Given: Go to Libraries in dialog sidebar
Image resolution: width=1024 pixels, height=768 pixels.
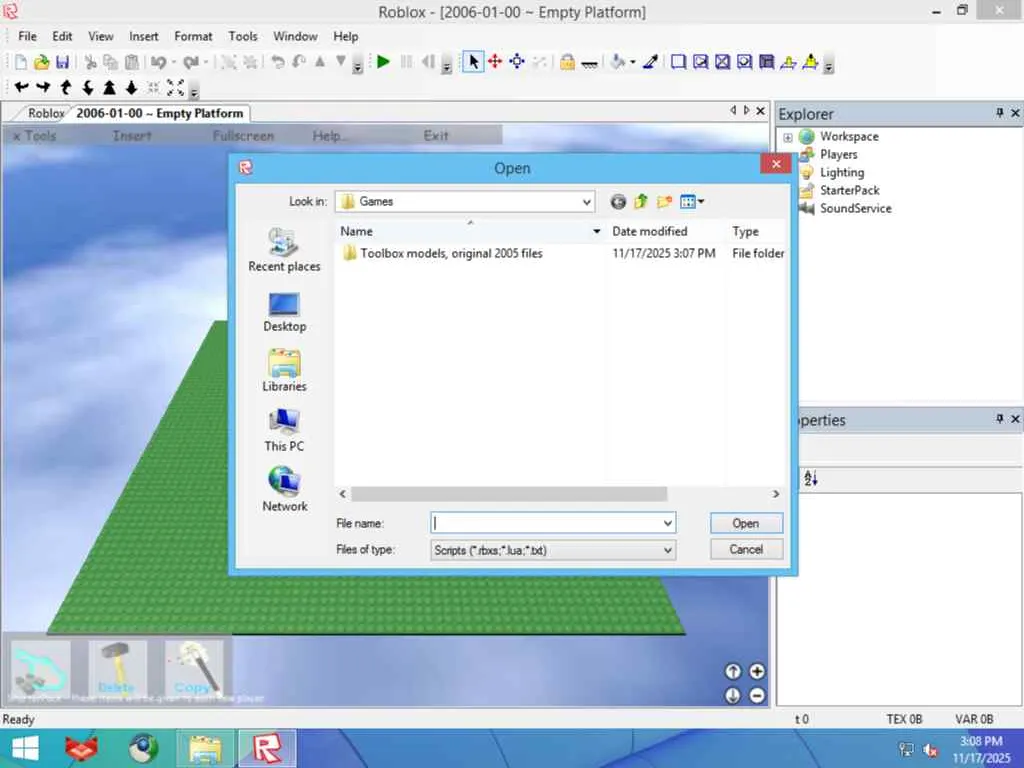Looking at the screenshot, I should coord(284,370).
